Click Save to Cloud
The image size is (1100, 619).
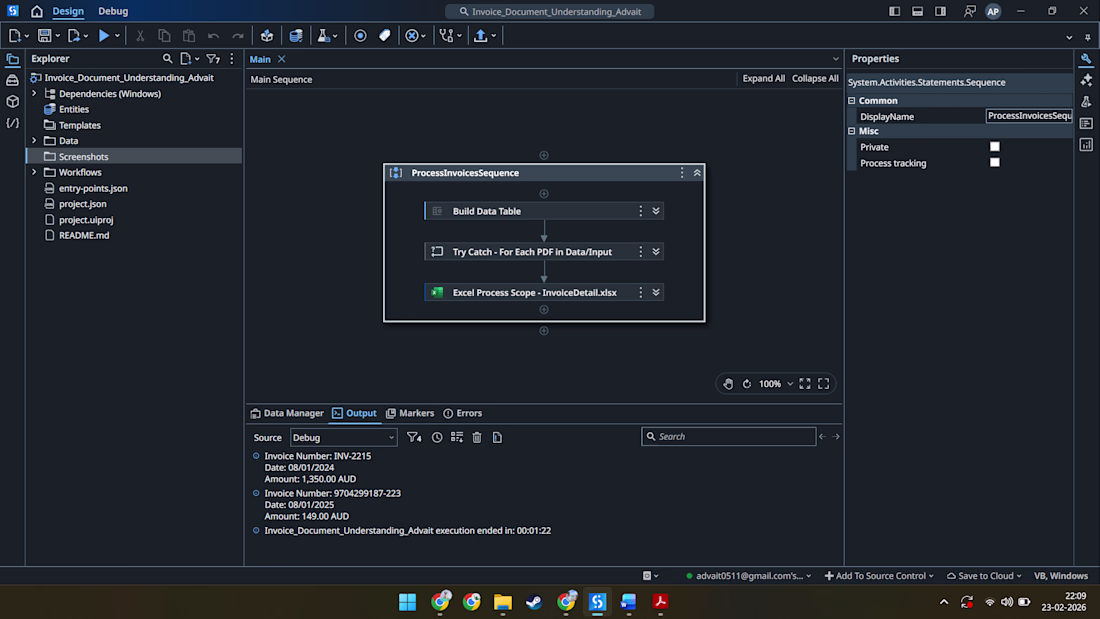pos(984,576)
